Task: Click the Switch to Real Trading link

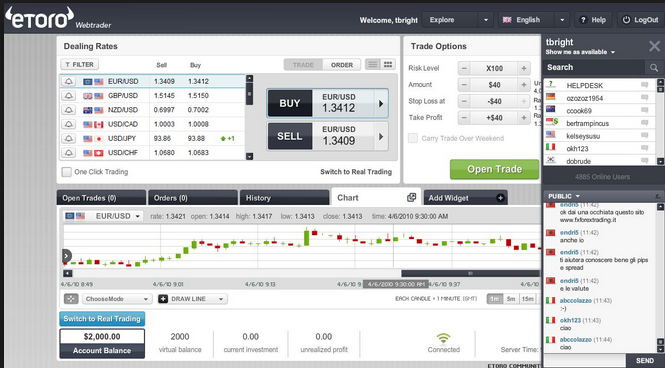Action: coord(356,172)
